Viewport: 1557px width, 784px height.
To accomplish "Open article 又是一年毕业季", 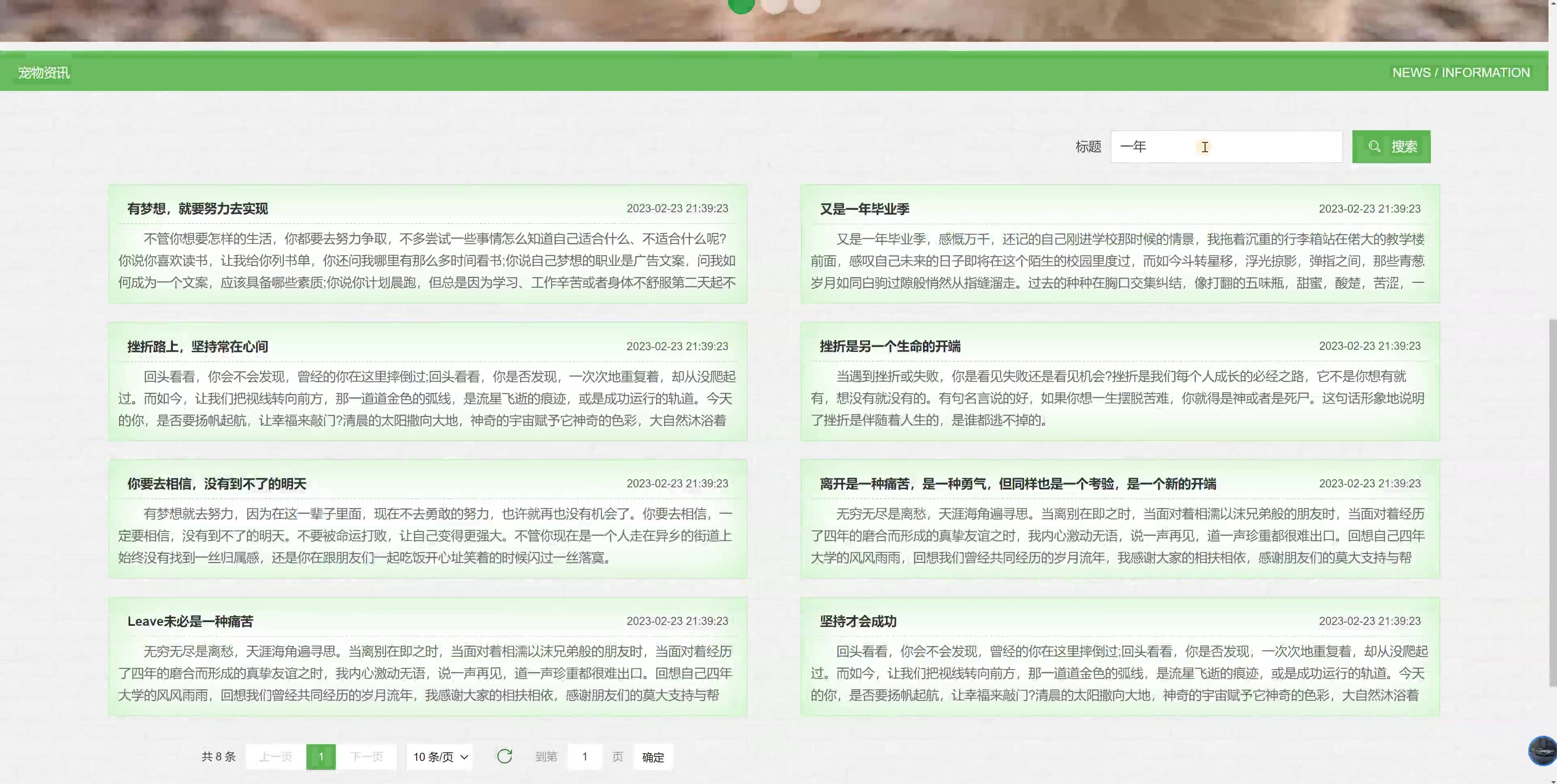I will (864, 209).
